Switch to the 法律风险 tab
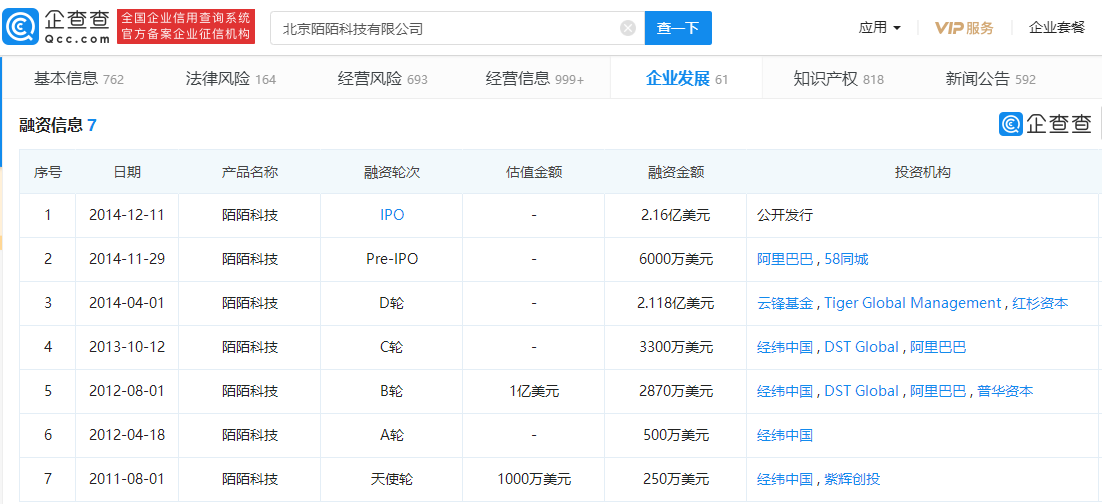The height and width of the screenshot is (504, 1102). pyautogui.click(x=230, y=79)
